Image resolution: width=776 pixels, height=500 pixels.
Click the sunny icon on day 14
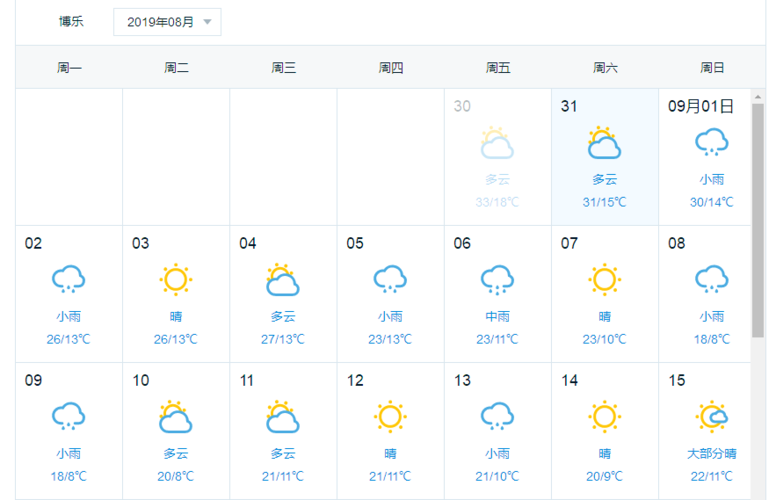click(604, 416)
